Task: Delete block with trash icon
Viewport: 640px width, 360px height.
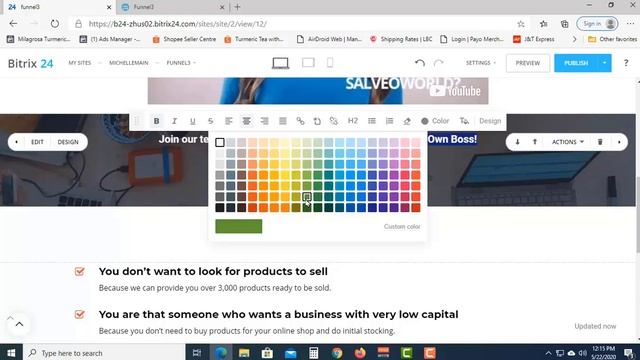Action: pyautogui.click(x=600, y=142)
